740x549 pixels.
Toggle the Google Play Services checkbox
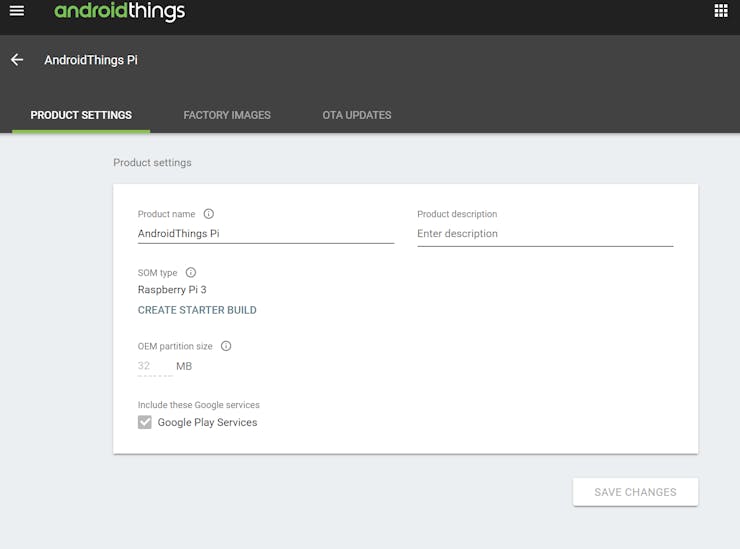pos(145,422)
